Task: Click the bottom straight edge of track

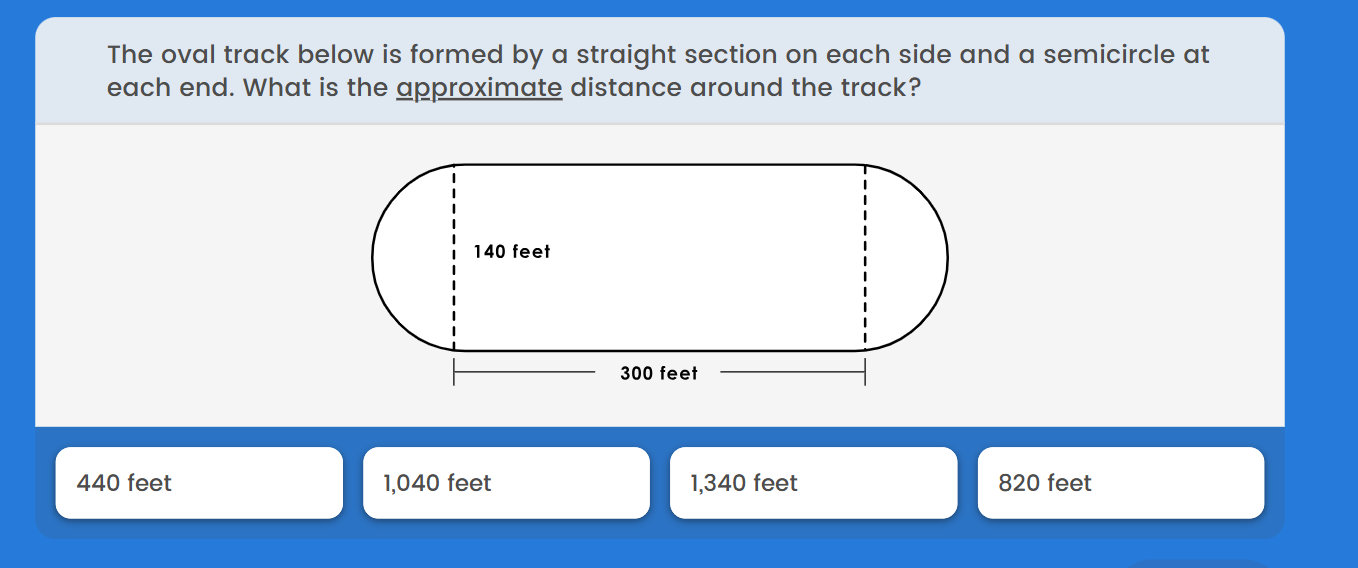Action: [660, 351]
